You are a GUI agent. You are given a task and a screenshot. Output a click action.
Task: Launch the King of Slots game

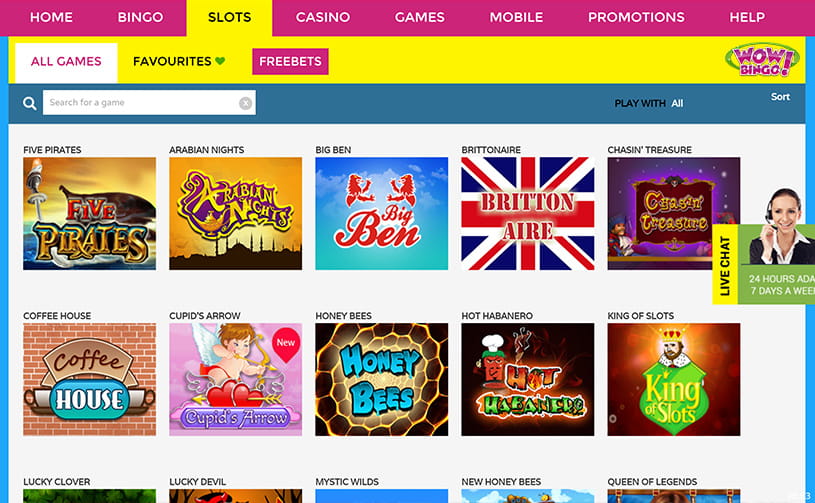674,379
